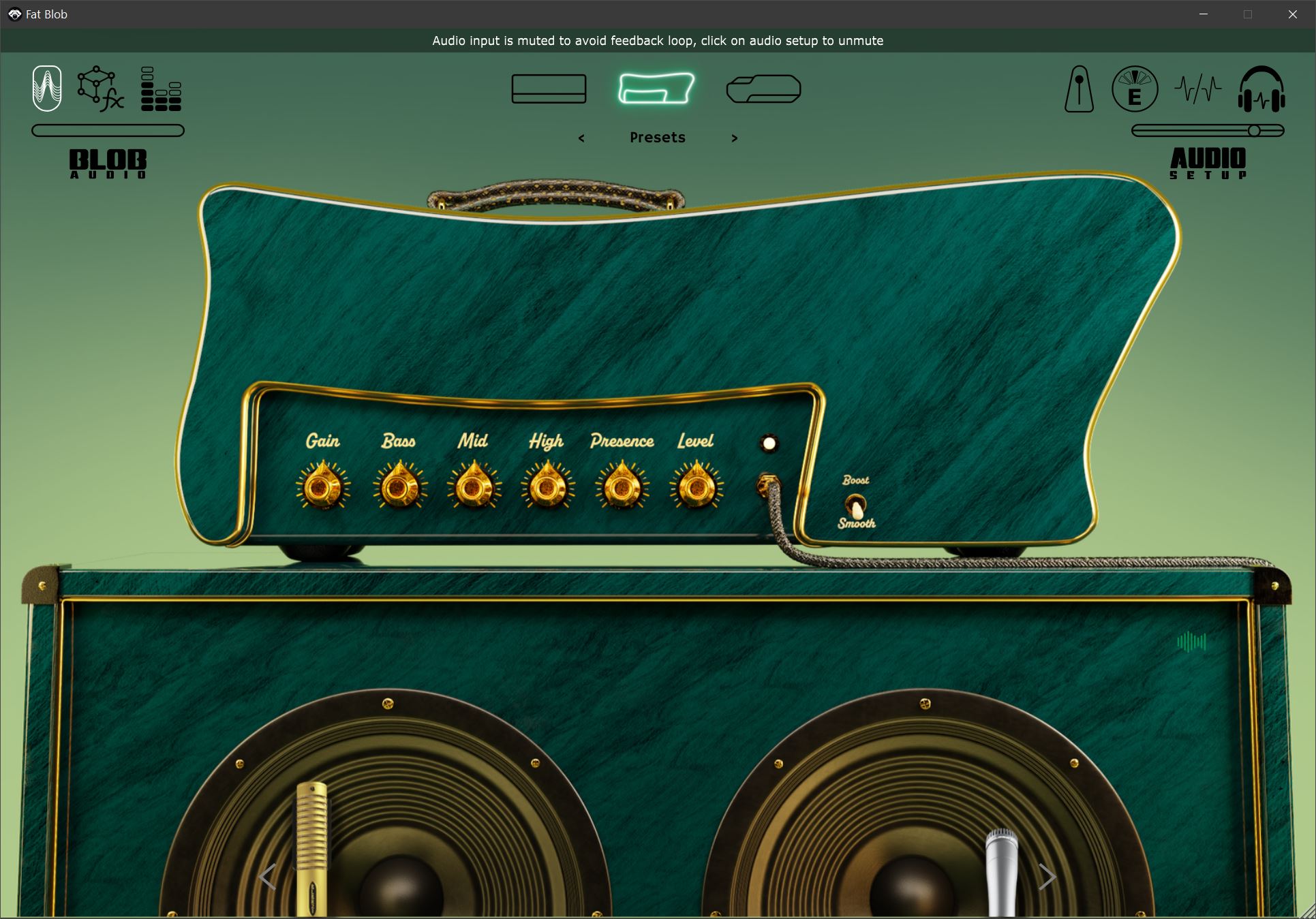This screenshot has height=919, width=1316.
Task: Adjust the output slider below headphones icon
Action: click(1254, 131)
